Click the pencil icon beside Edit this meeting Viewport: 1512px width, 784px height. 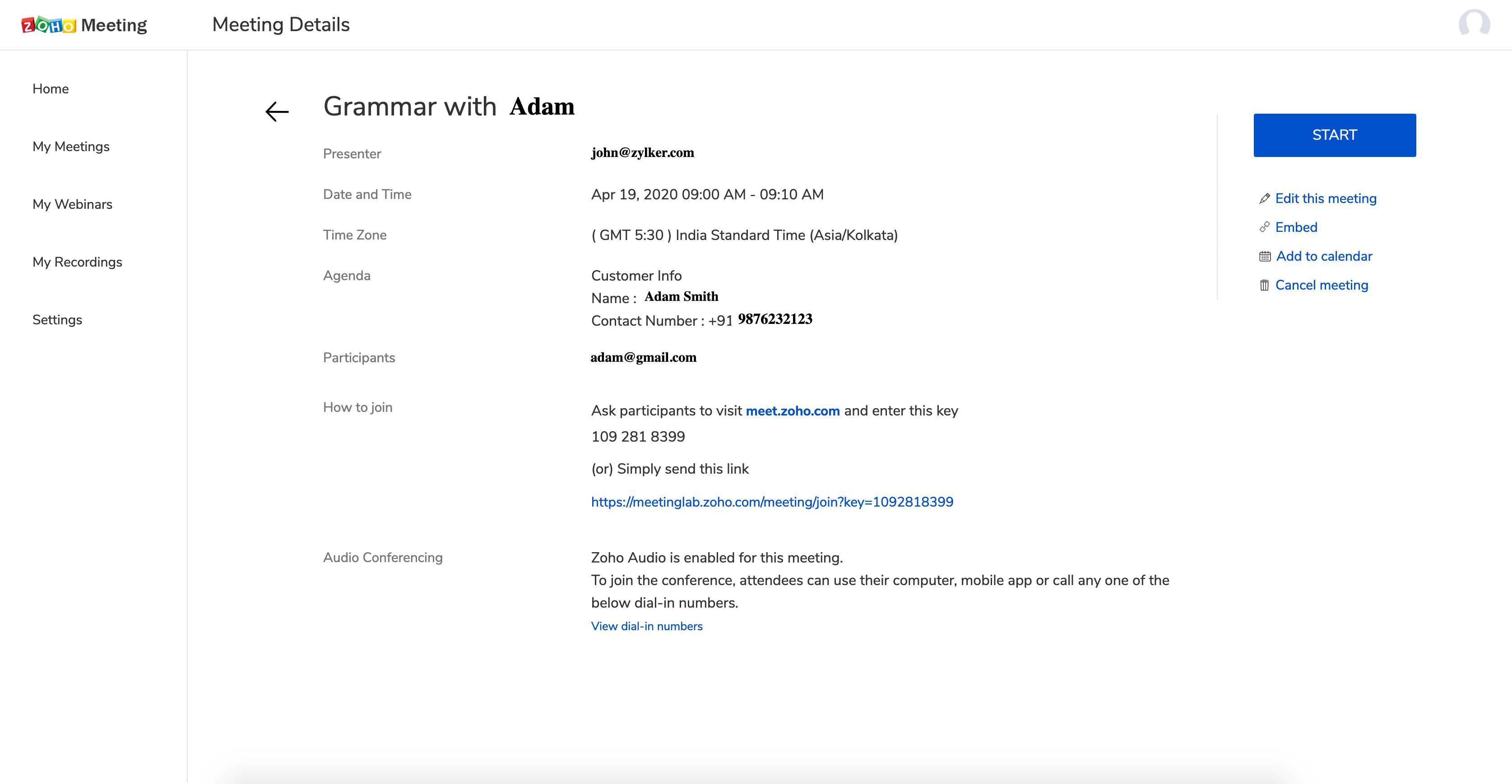(1264, 198)
